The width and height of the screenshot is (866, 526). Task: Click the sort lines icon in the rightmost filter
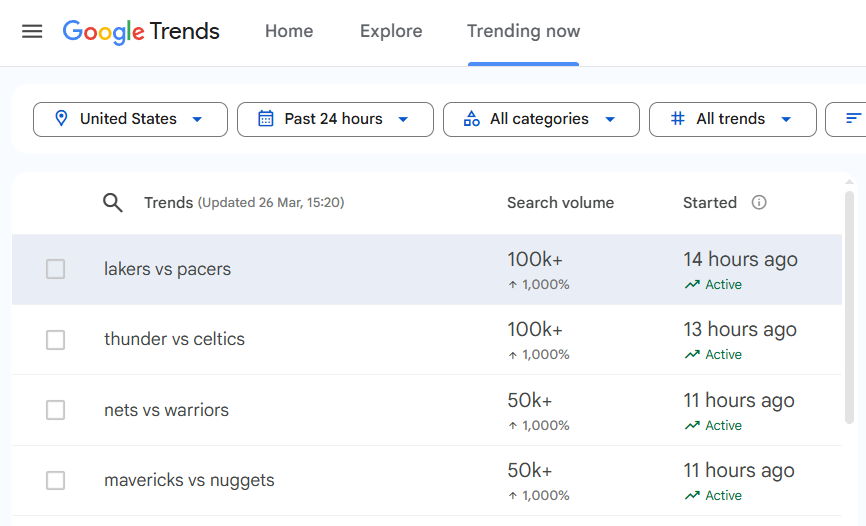(x=853, y=118)
